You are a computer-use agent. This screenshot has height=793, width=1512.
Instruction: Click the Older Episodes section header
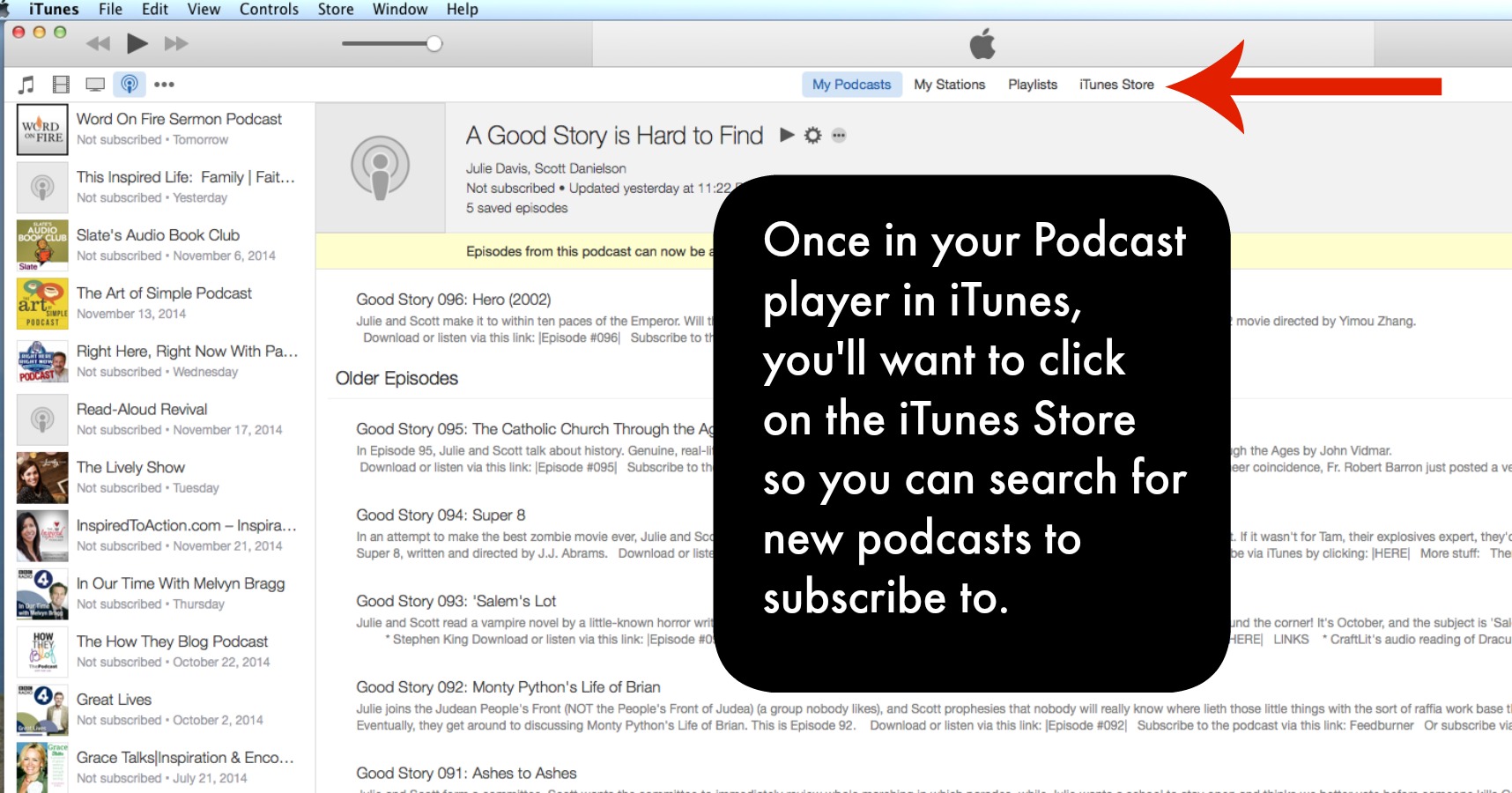pyautogui.click(x=397, y=378)
